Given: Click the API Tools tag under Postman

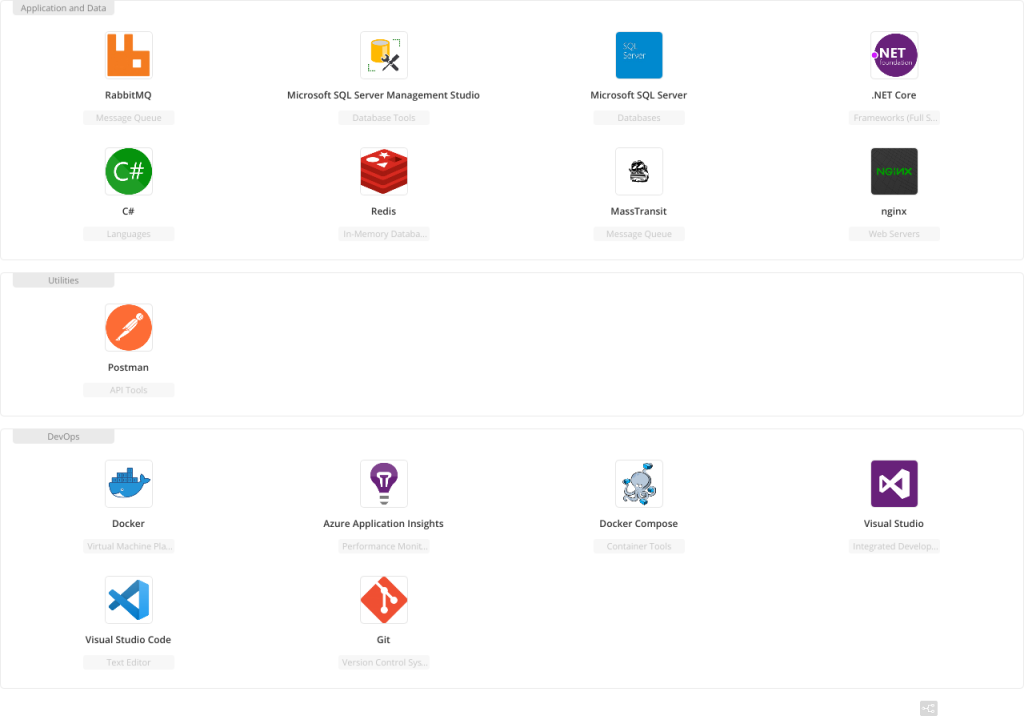Looking at the screenshot, I should [128, 389].
